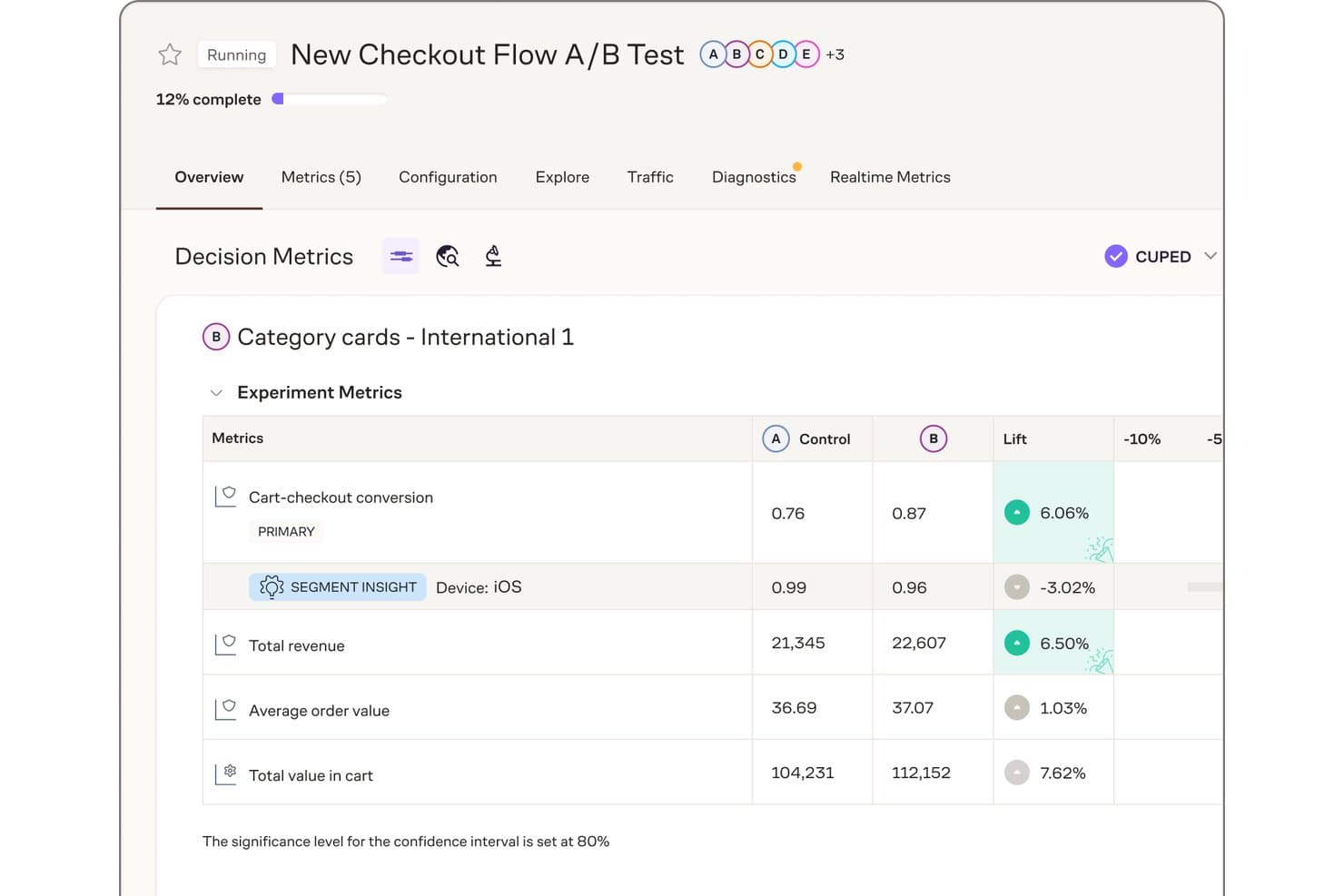This screenshot has height=896, width=1344.
Task: Click the Running status badge
Action: (x=236, y=54)
